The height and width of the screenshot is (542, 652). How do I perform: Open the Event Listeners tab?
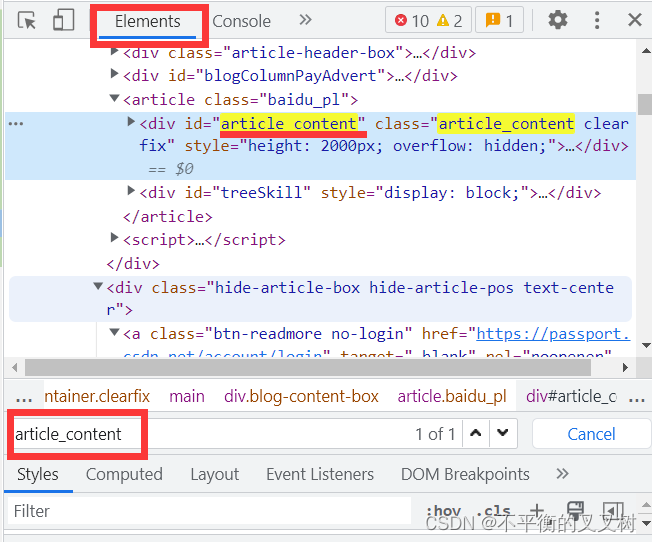320,474
